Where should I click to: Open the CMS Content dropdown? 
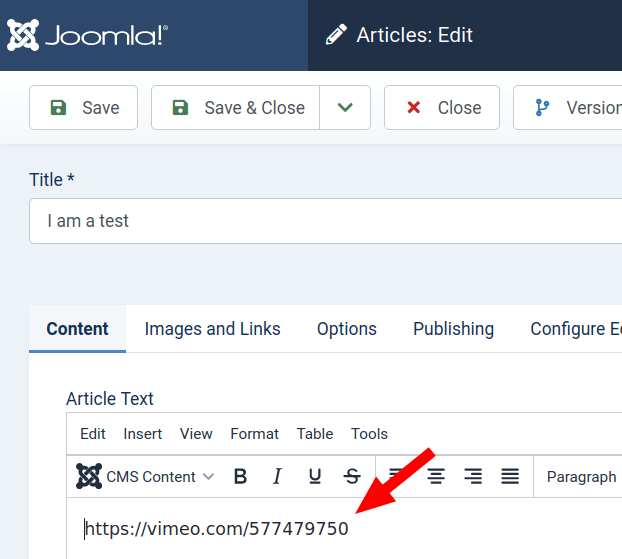pos(146,477)
